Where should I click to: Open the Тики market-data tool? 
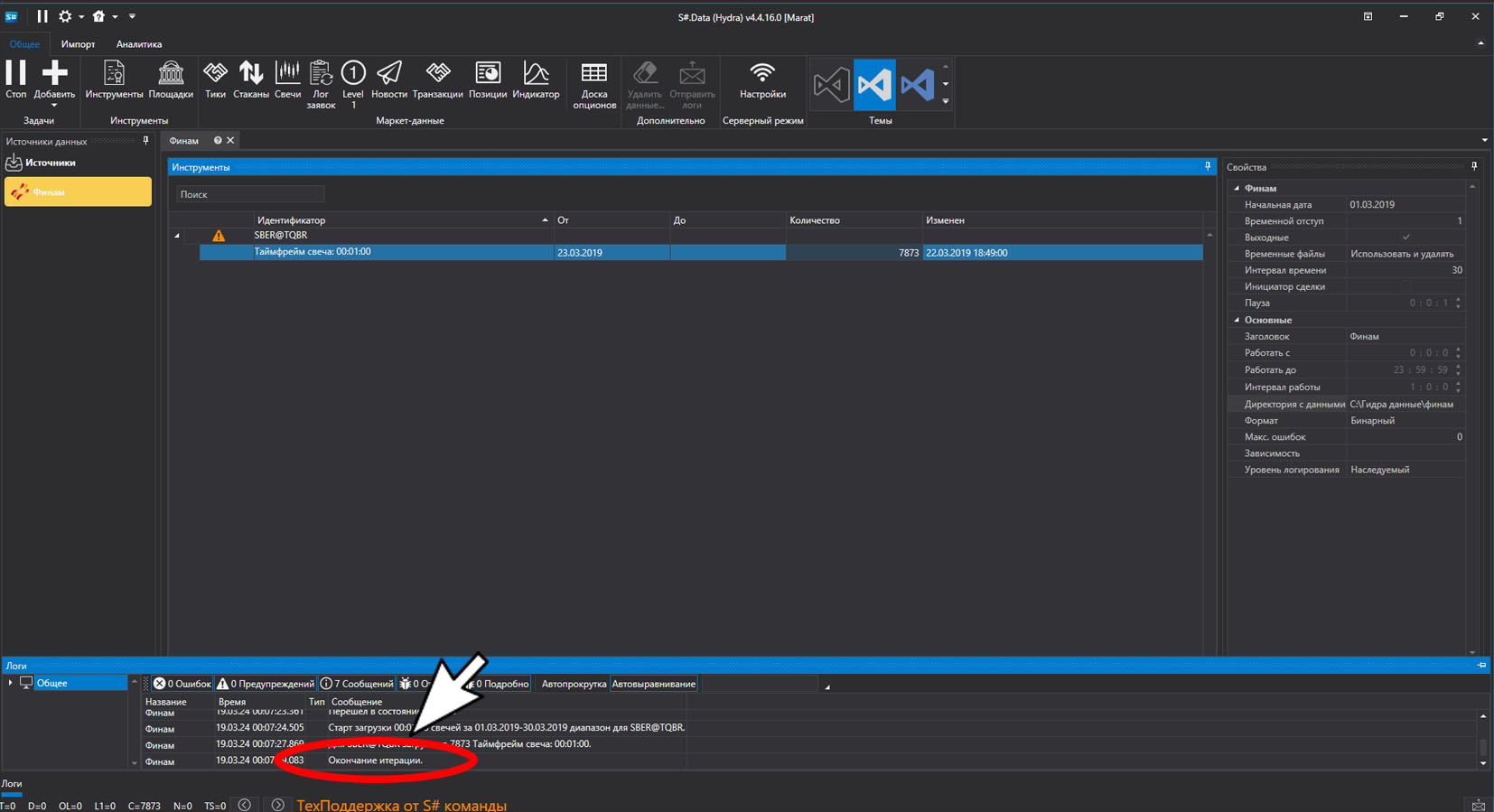tap(215, 79)
